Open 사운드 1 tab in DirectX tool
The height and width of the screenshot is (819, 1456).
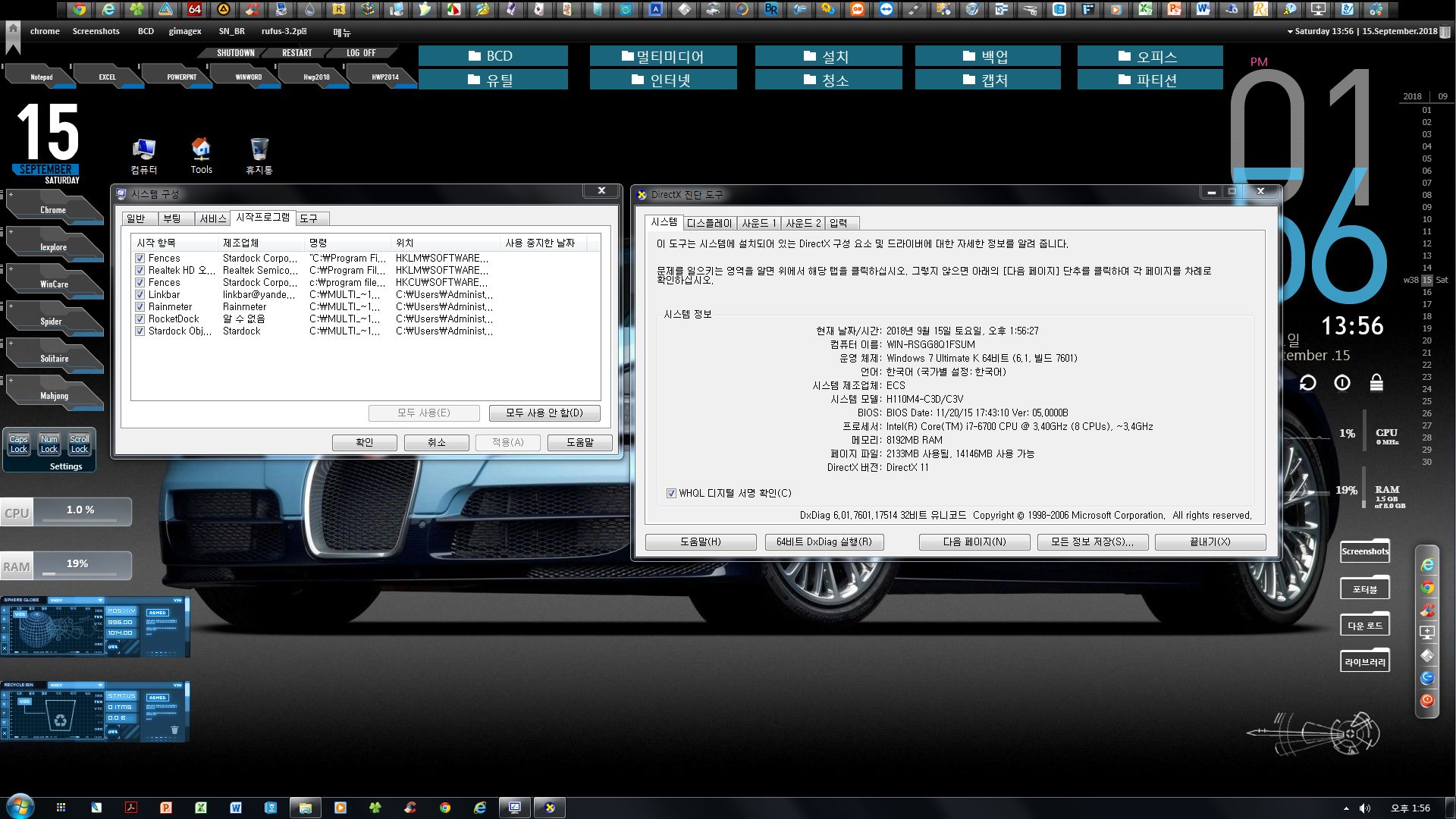point(758,224)
